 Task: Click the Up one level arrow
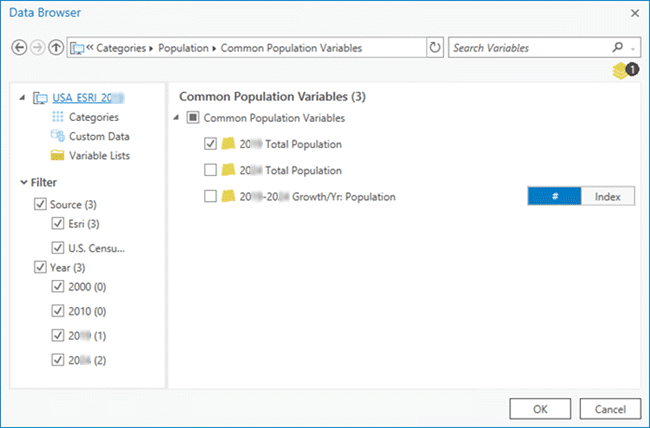point(55,47)
